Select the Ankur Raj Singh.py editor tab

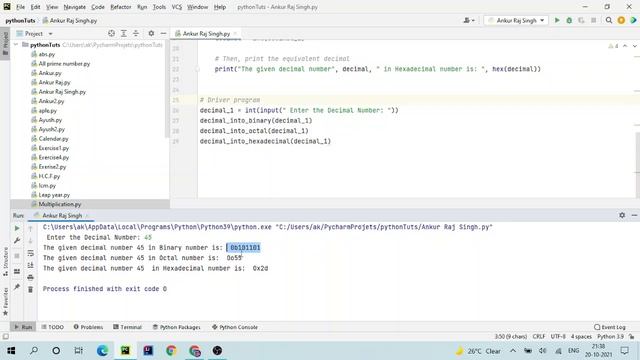pos(206,33)
